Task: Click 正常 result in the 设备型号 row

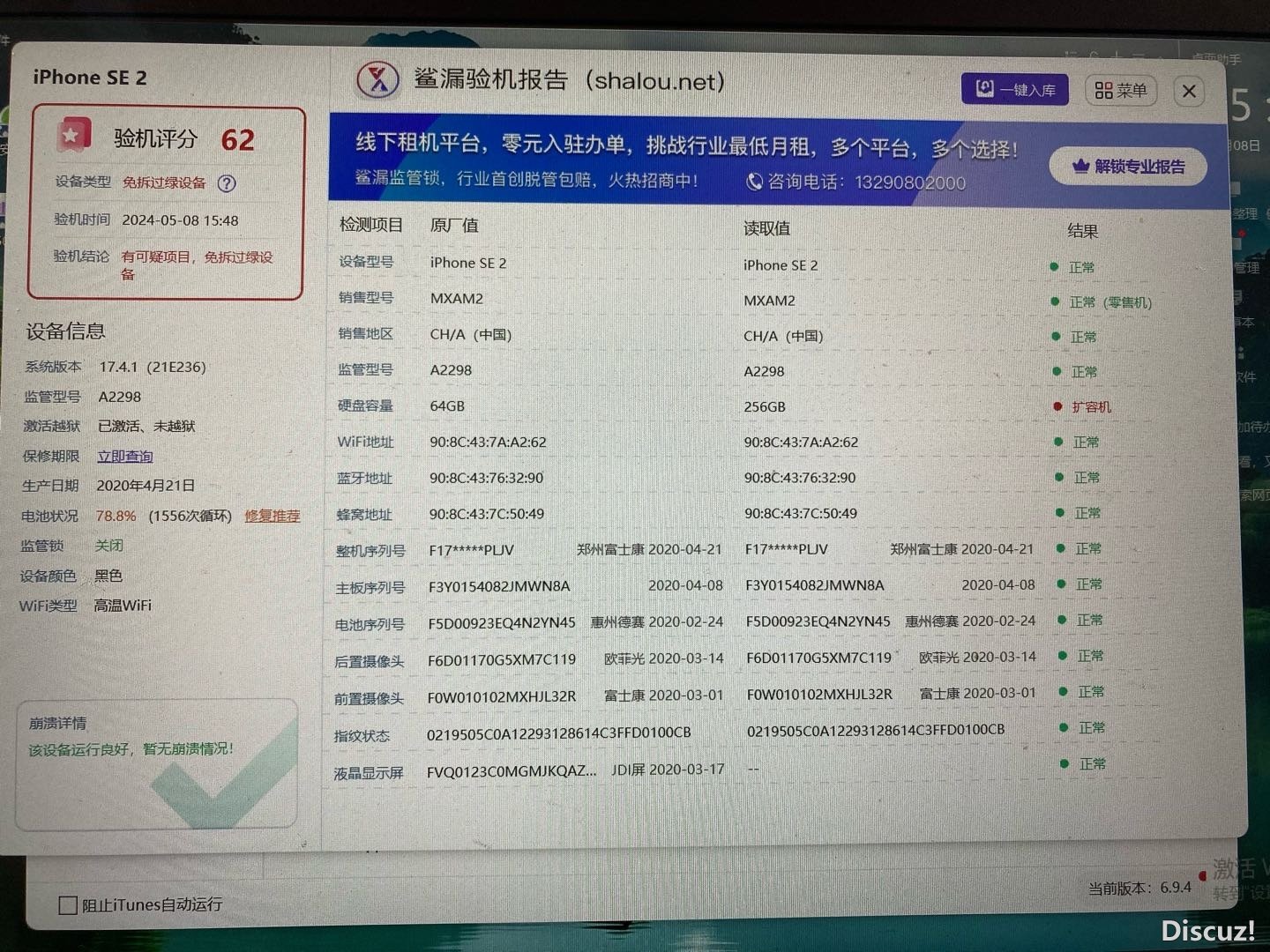Action: (x=1081, y=267)
